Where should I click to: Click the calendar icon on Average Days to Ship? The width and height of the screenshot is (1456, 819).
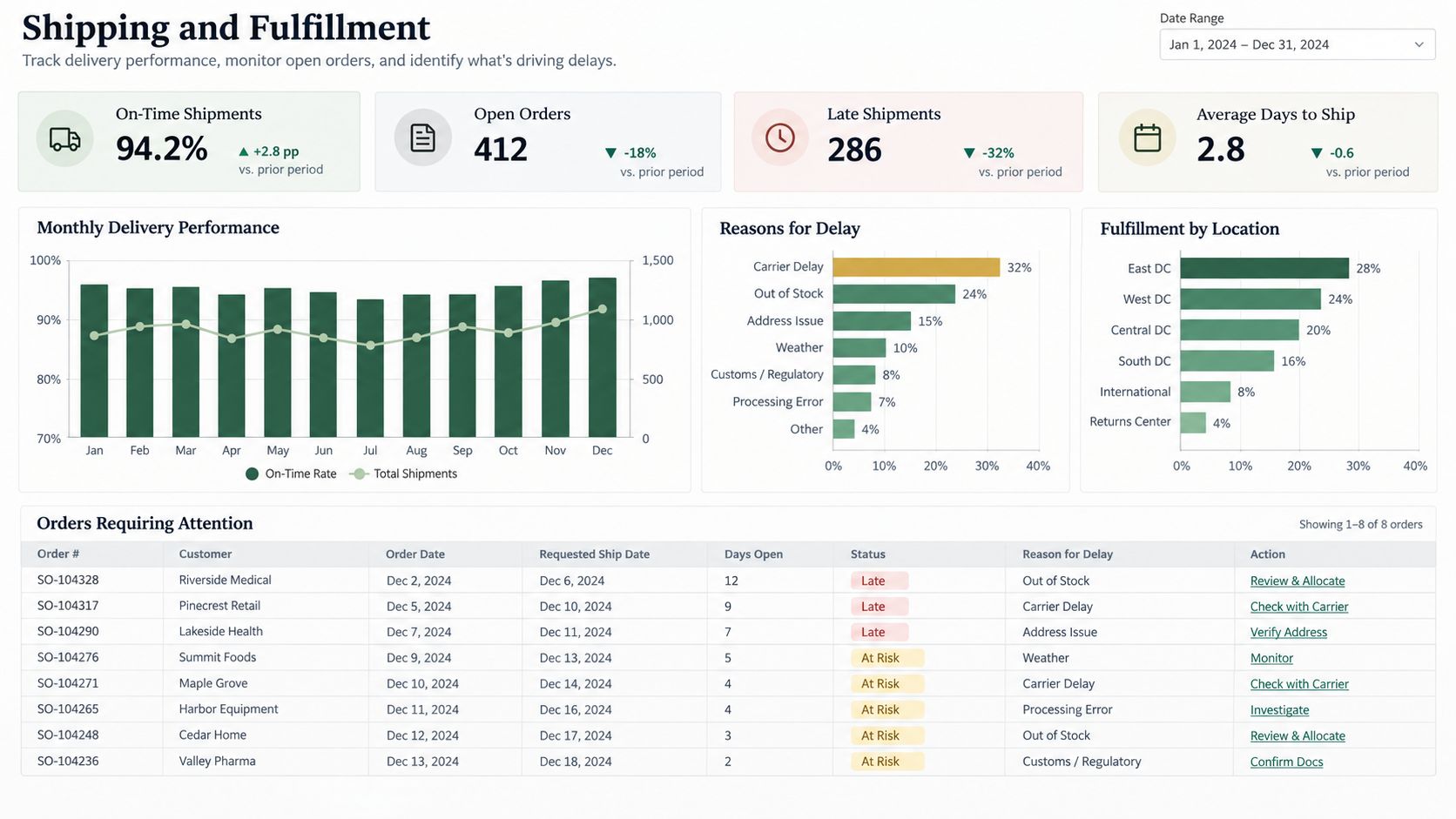click(1147, 138)
